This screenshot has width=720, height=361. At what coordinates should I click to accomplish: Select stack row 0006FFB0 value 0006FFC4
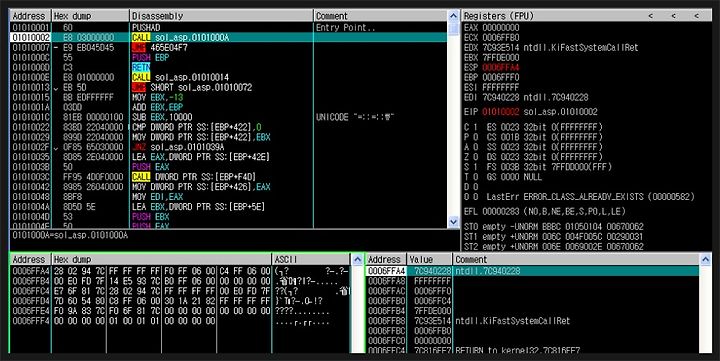[533, 301]
